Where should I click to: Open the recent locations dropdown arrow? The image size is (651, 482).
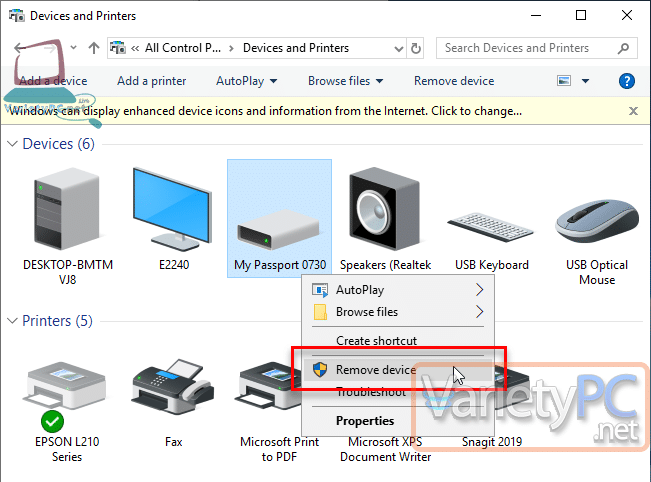tap(73, 48)
